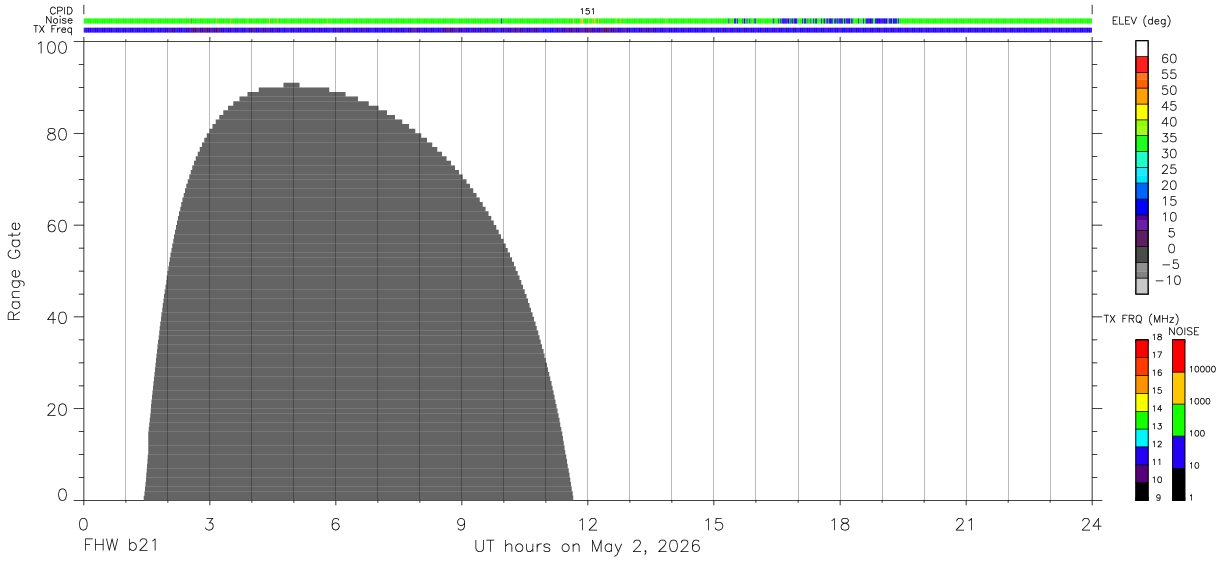Click the '24' UT hour tick label
1228x567 pixels.
click(x=1091, y=525)
